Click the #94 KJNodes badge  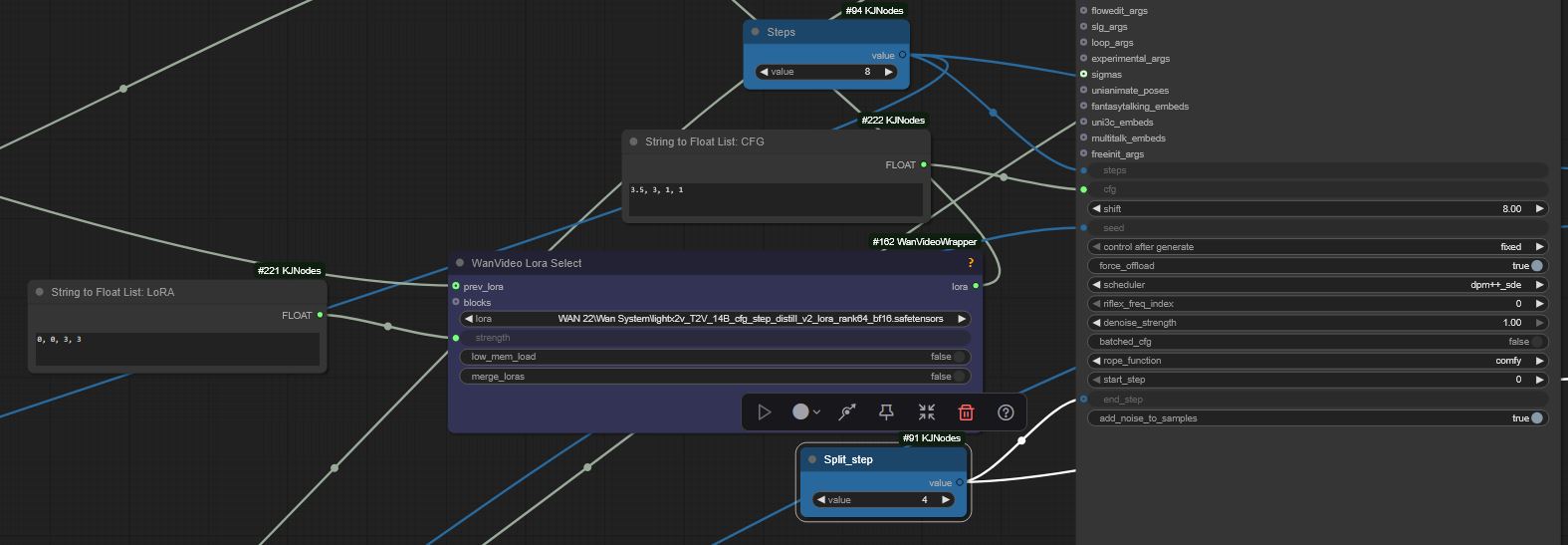click(x=875, y=10)
